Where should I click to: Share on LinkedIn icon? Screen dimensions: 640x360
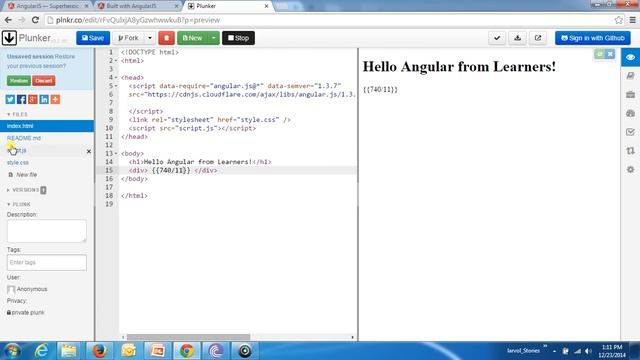pyautogui.click(x=44, y=99)
